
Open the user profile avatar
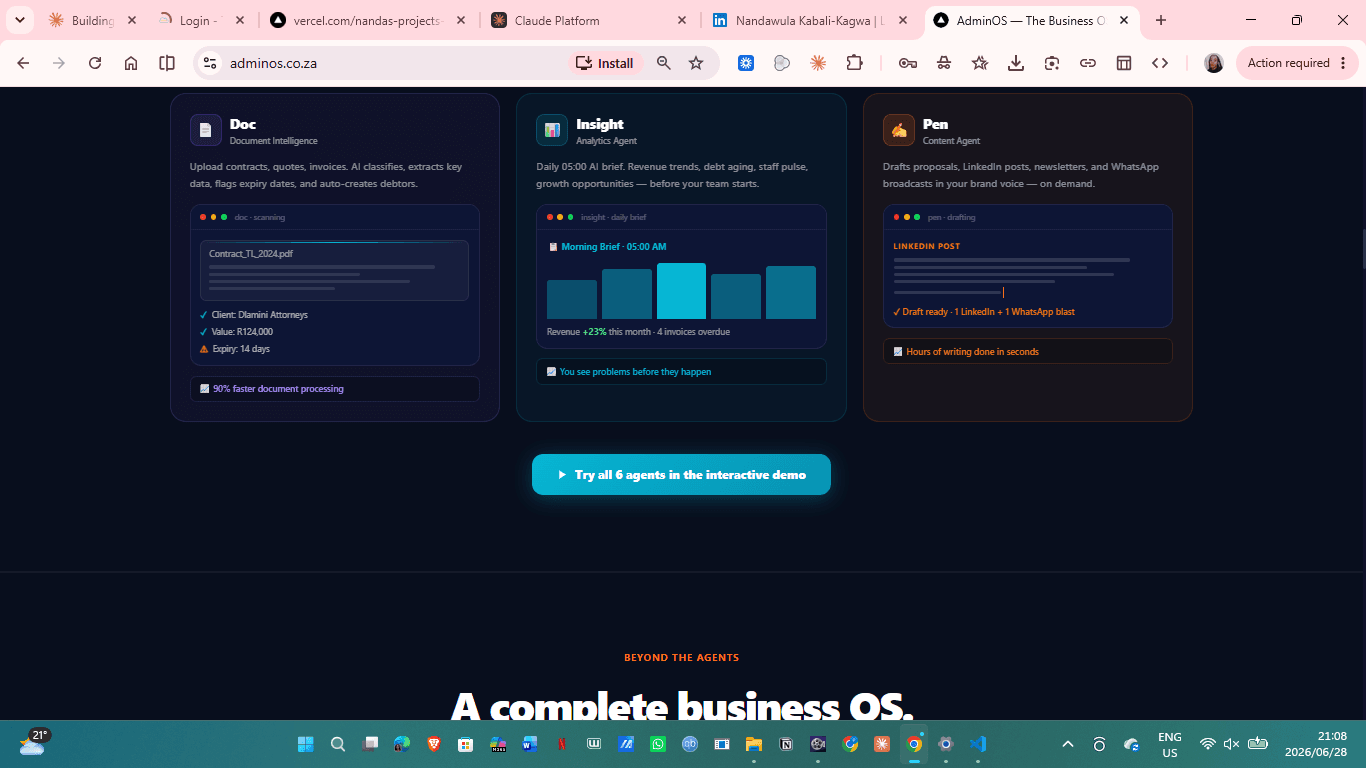tap(1214, 63)
